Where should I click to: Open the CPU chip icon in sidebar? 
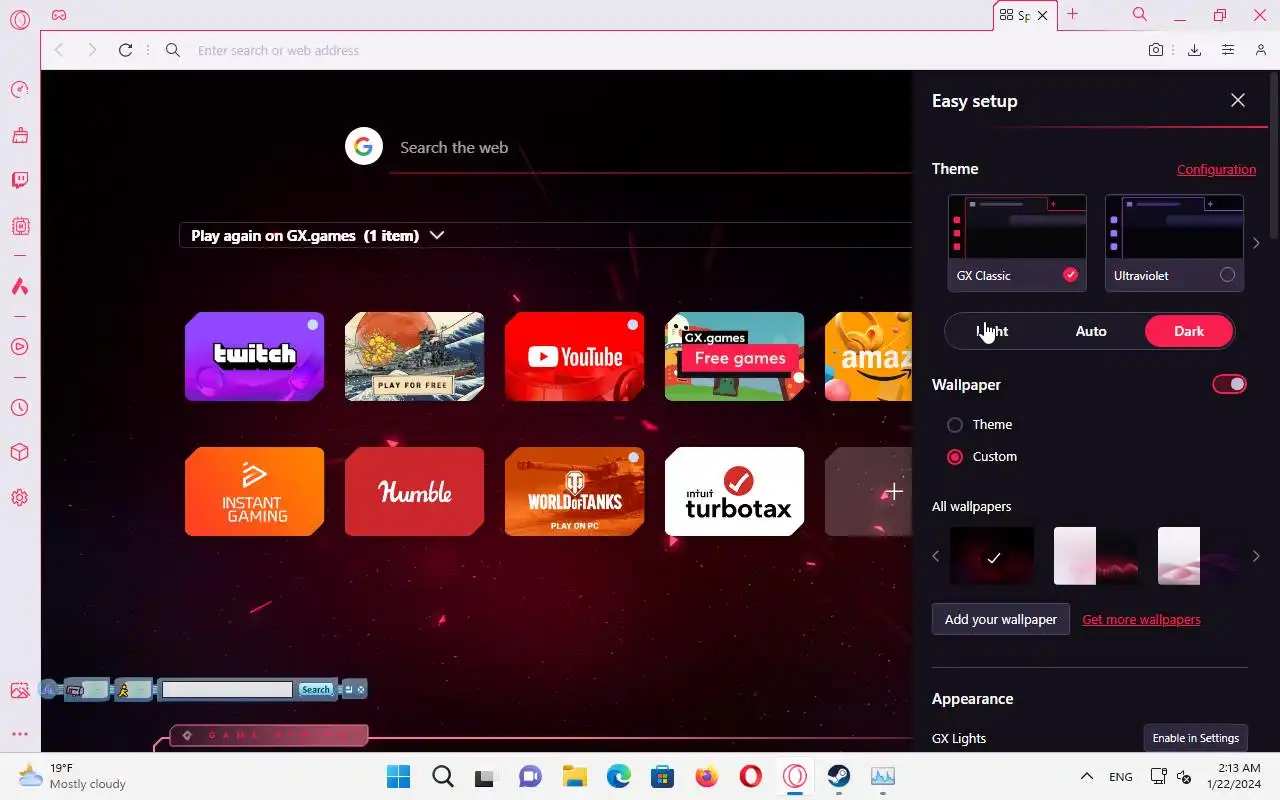[x=20, y=226]
